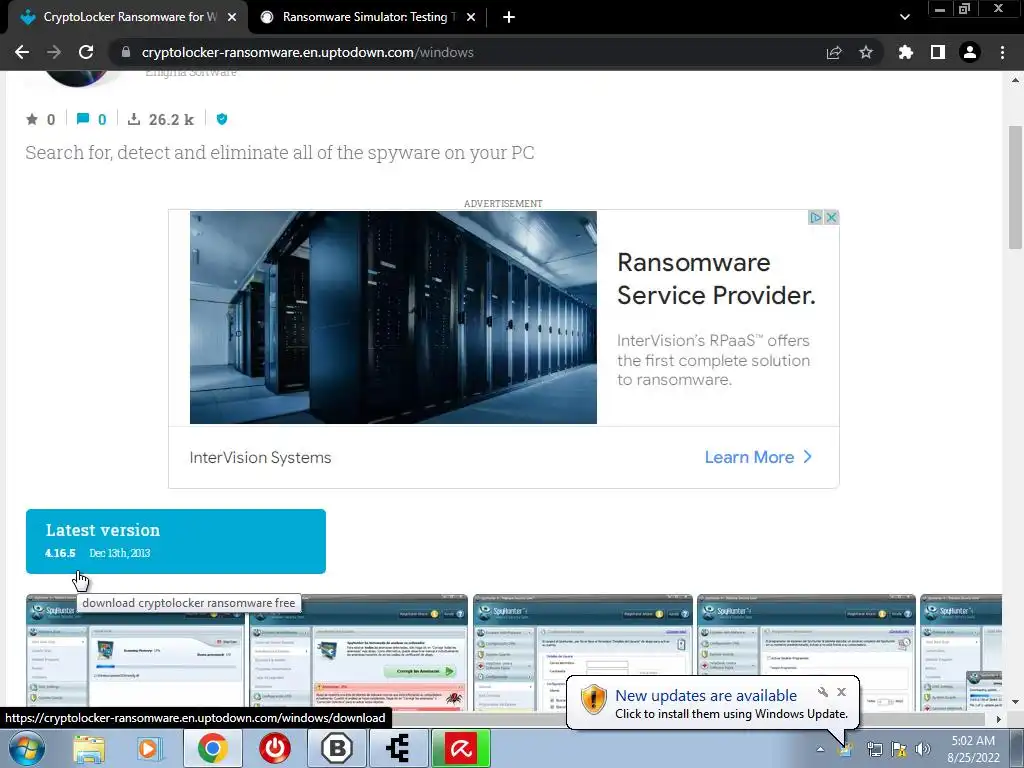Open the red power button app
The width and height of the screenshot is (1024, 768).
[274, 748]
